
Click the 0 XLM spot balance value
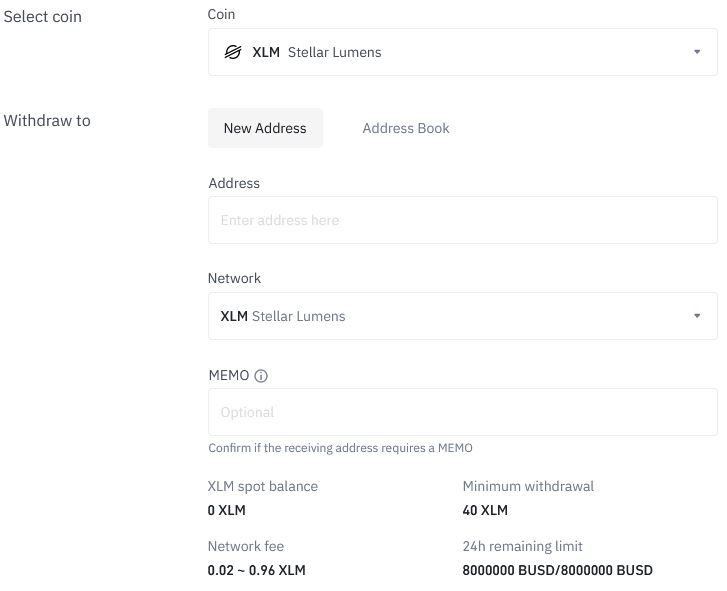(227, 510)
